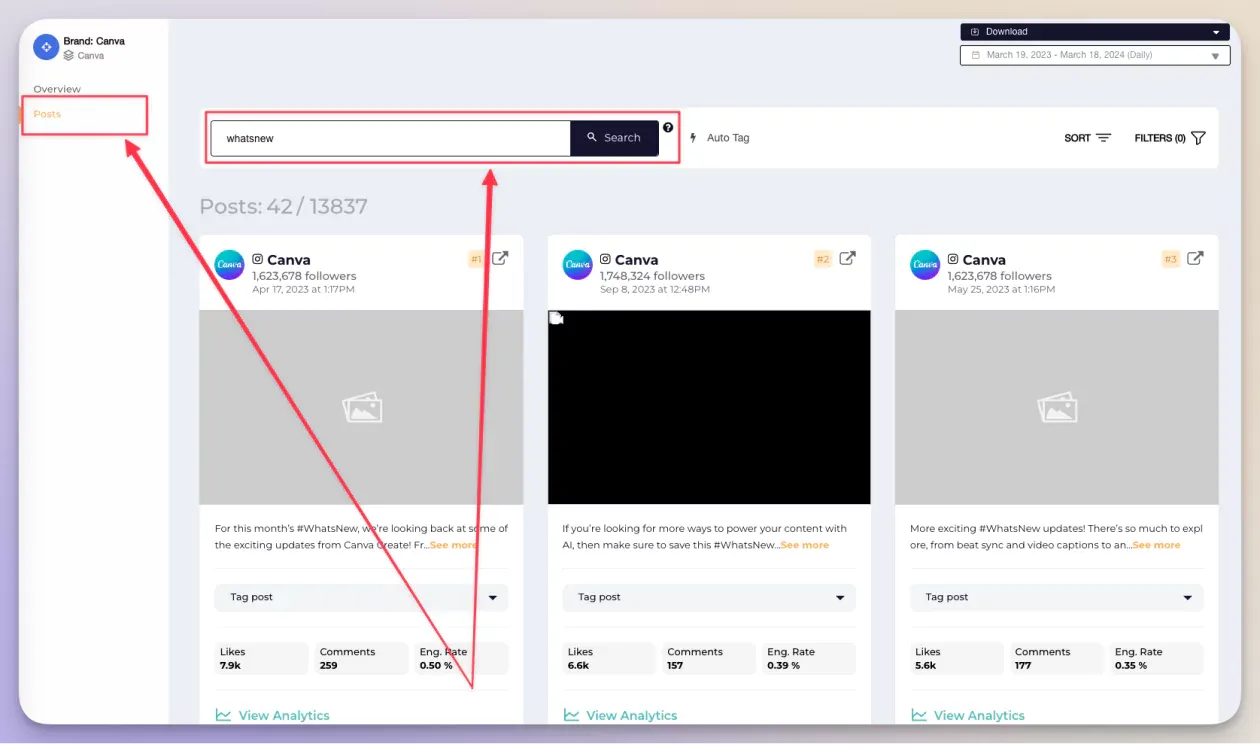Click video camera icon on Sep 8 post
This screenshot has width=1260, height=744.
coord(557,319)
